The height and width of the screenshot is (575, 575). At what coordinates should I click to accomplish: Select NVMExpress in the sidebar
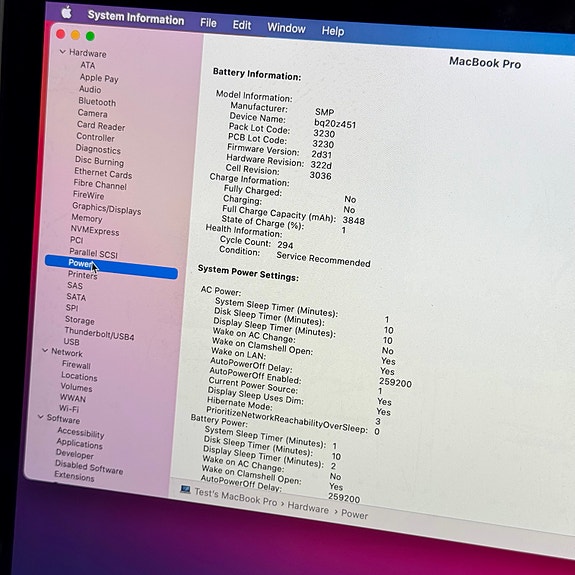[95, 230]
